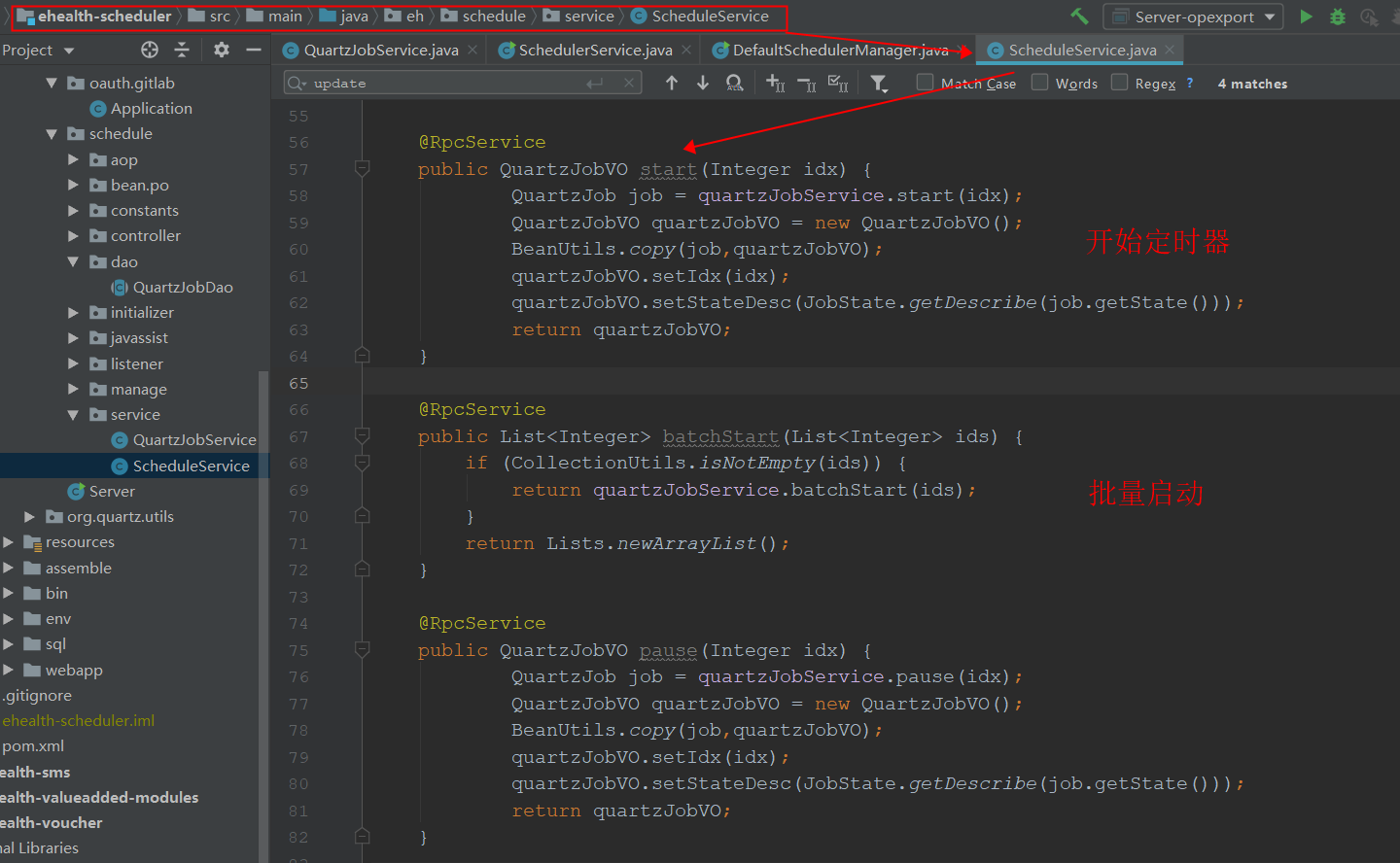Open the search filter funnel icon
This screenshot has height=863, width=1400.
coord(879,84)
